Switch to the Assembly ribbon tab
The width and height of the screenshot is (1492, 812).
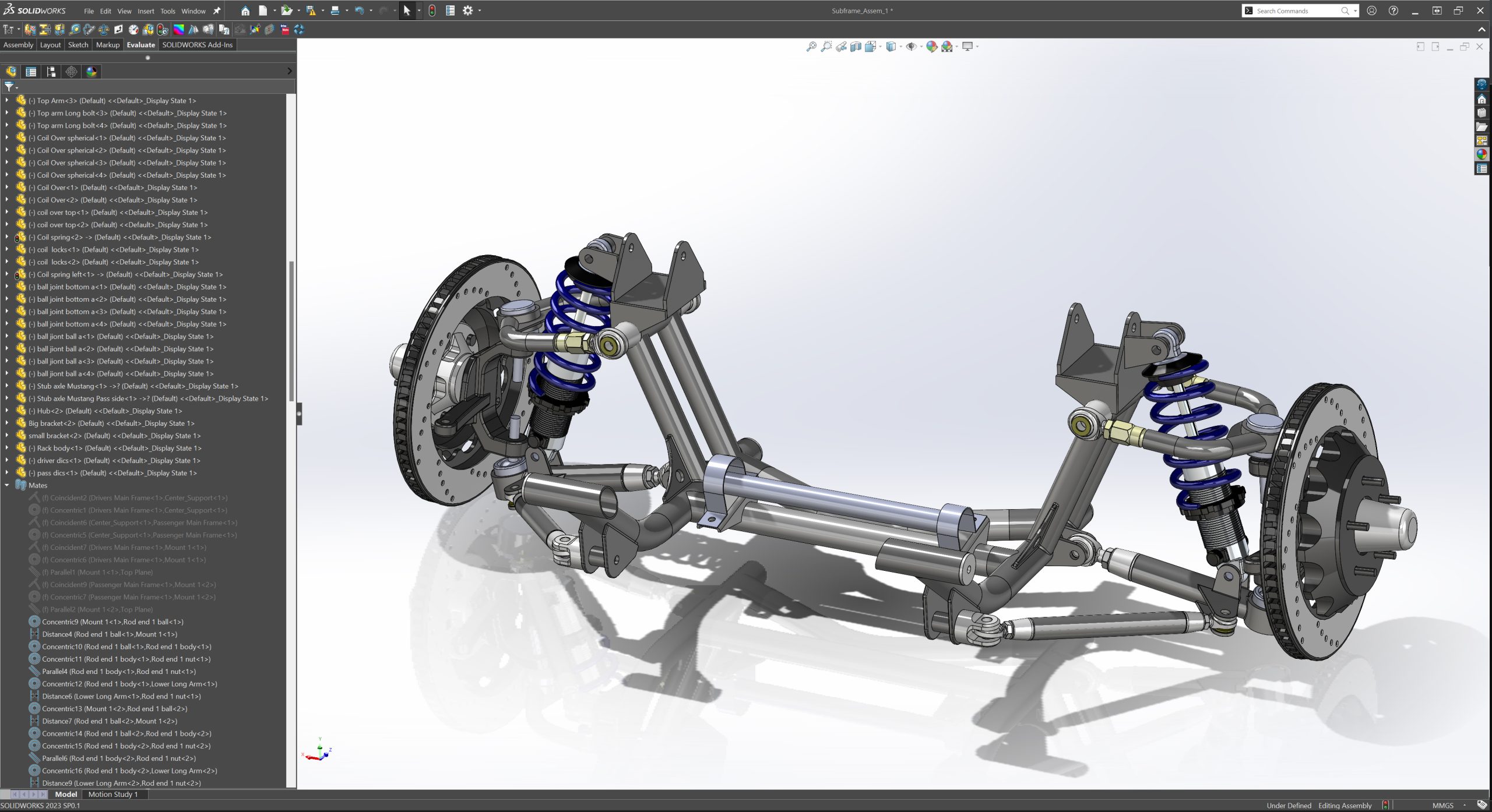coord(18,45)
